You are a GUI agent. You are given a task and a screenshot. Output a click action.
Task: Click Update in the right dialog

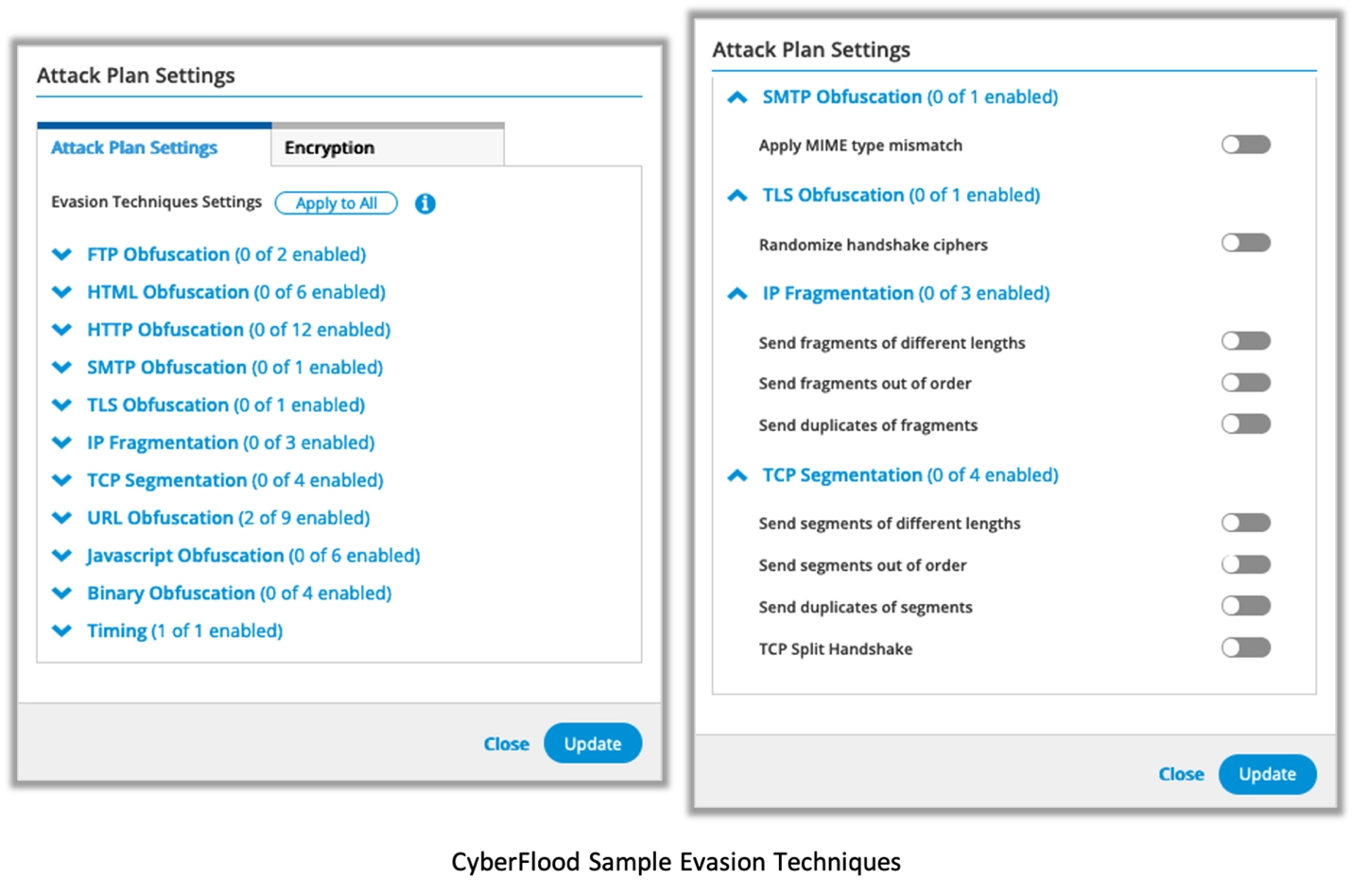pos(1267,774)
